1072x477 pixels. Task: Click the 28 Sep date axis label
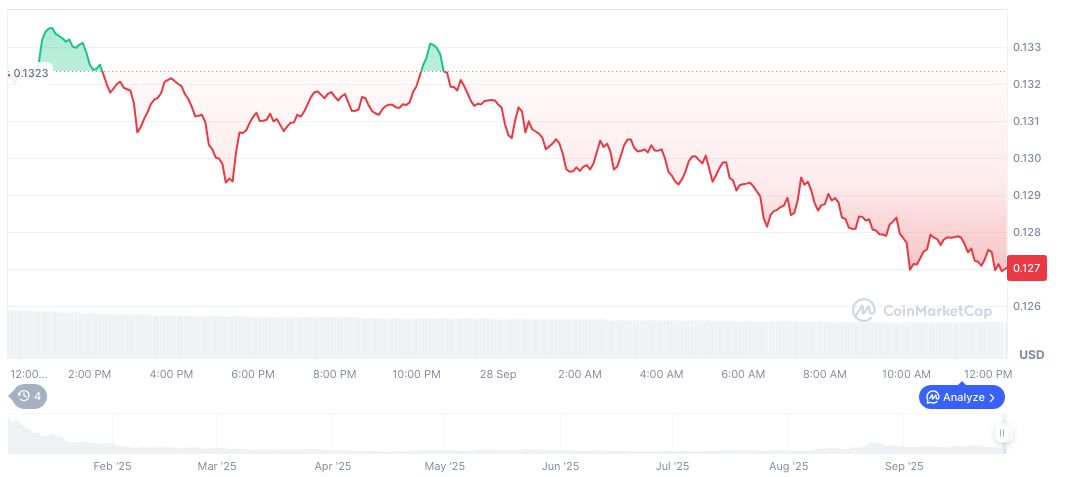[x=498, y=374]
